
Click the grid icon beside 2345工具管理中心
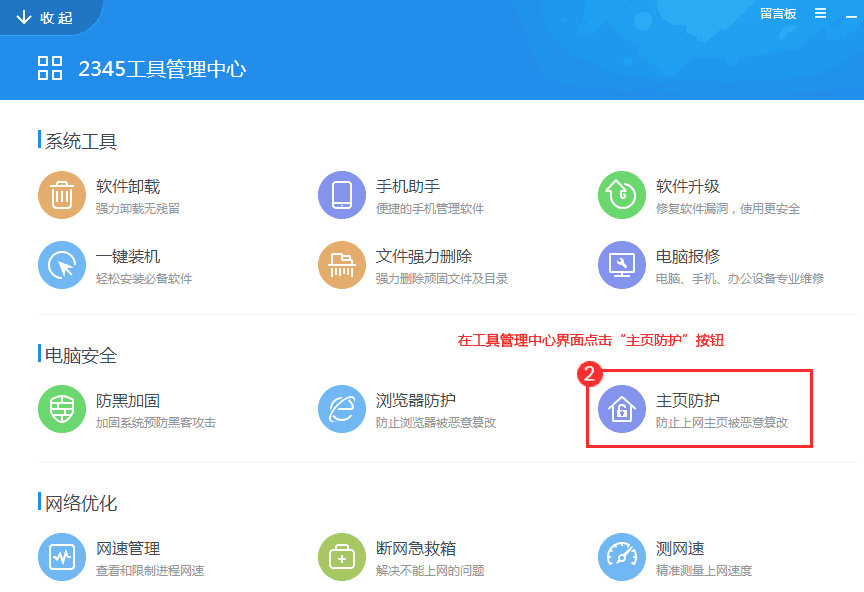tap(50, 68)
